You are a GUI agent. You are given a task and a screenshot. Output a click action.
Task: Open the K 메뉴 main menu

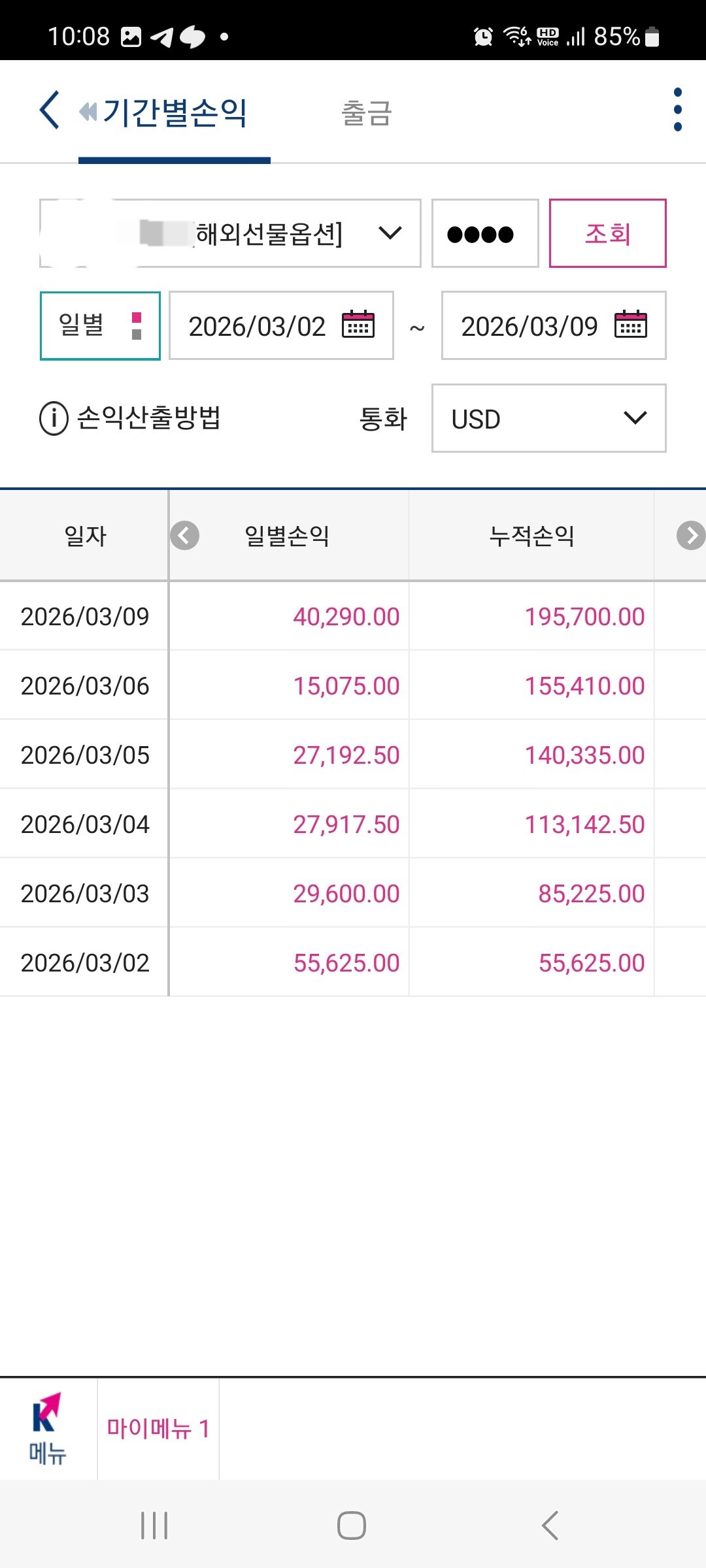click(48, 1428)
